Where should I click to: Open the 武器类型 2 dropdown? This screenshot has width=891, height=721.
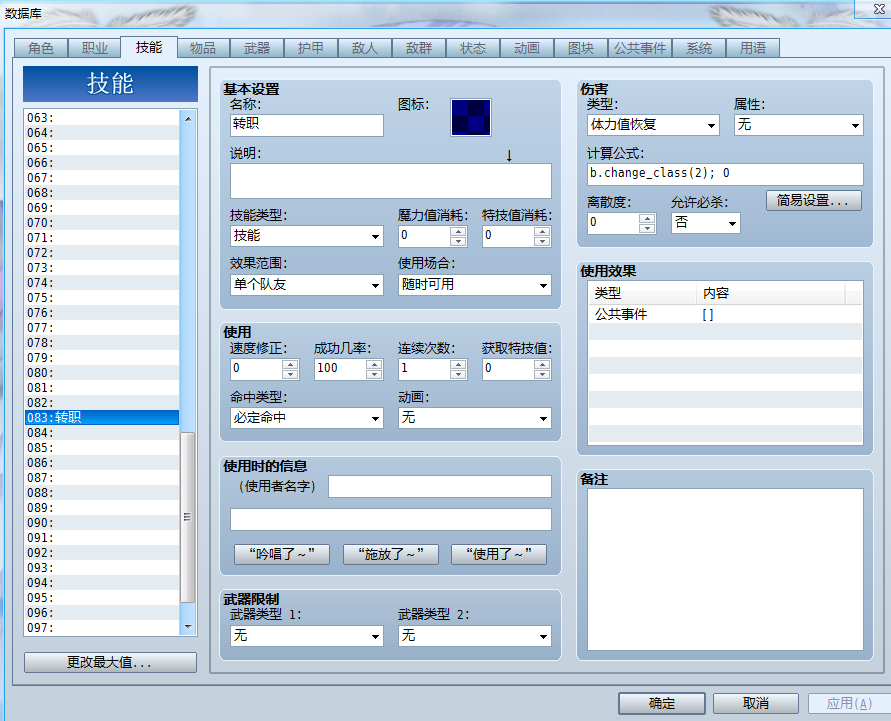point(474,636)
